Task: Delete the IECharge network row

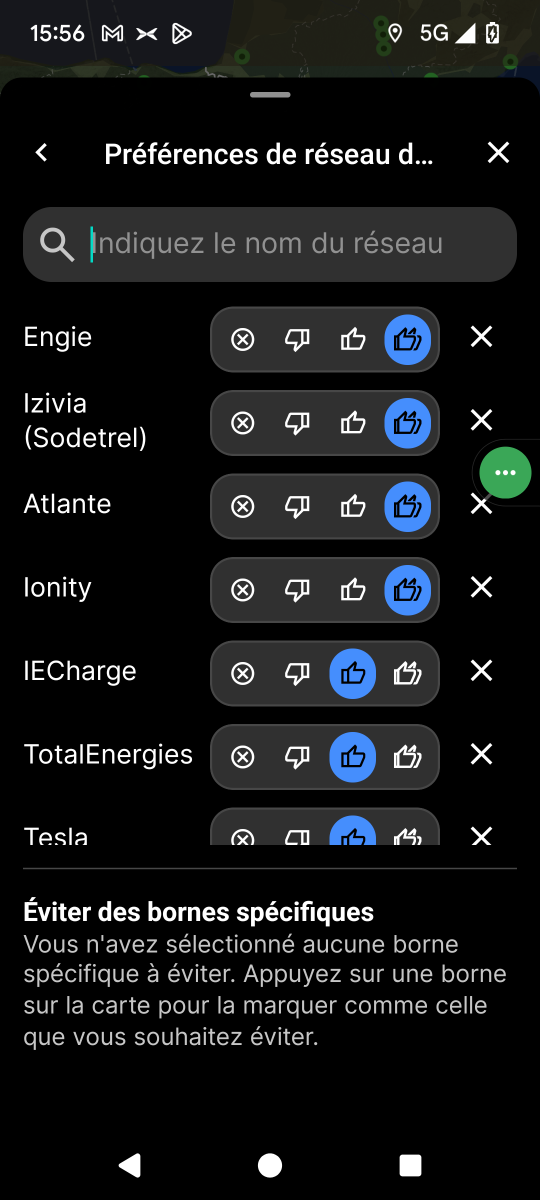Action: tap(482, 671)
